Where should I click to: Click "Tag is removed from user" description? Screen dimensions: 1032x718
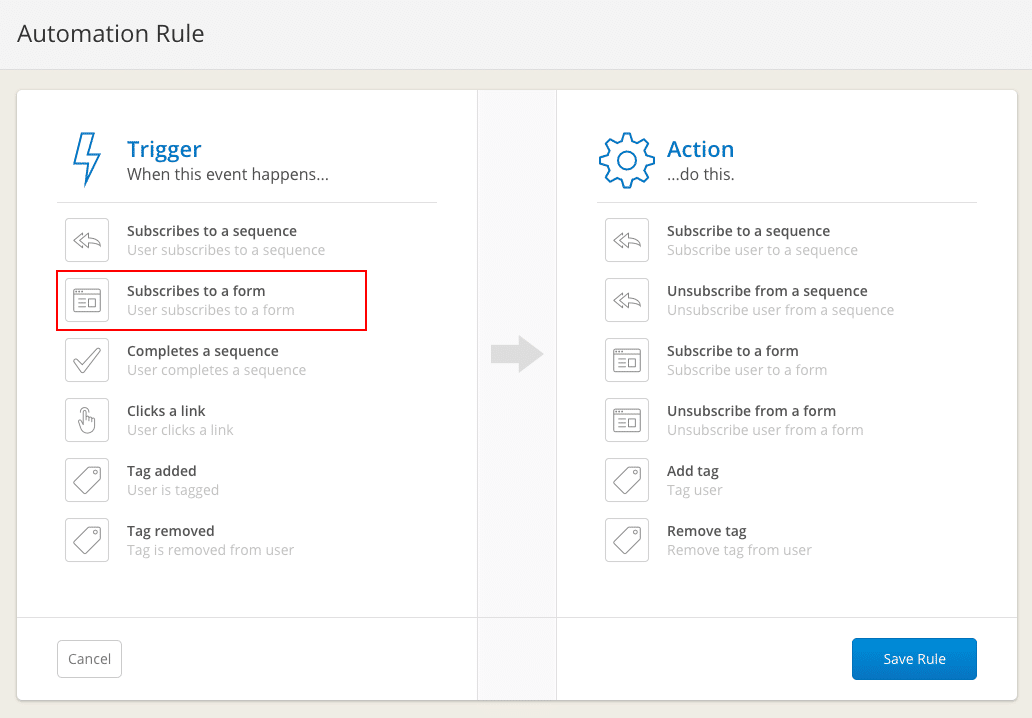[211, 550]
